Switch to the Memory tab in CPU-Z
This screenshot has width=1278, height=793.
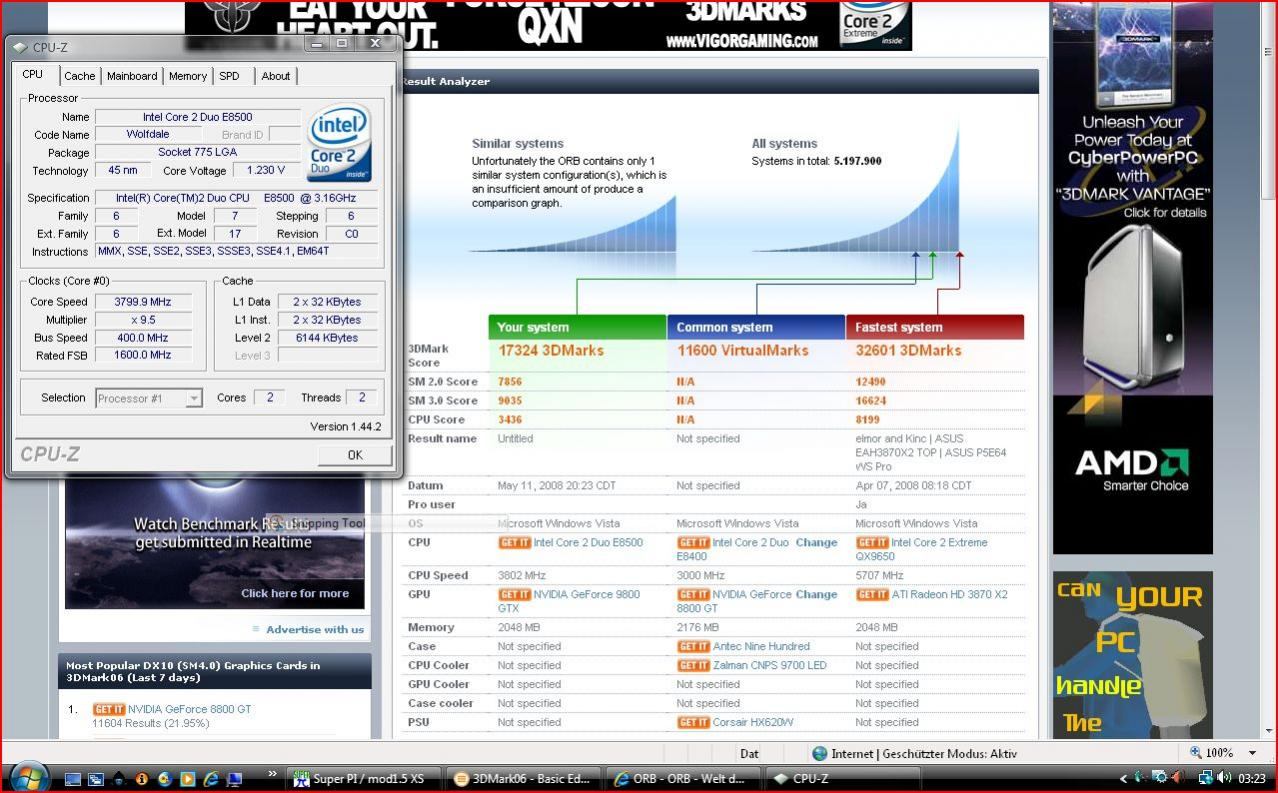(x=187, y=76)
